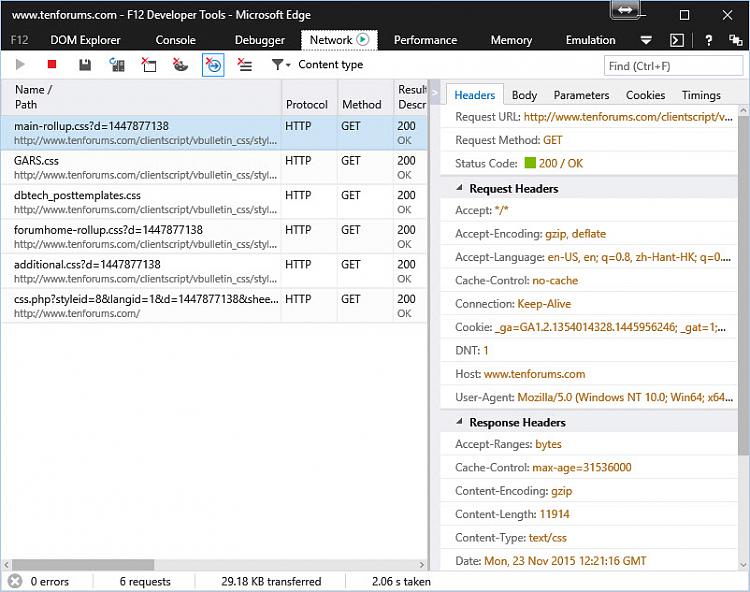Open the Parameters details tab
The height and width of the screenshot is (592, 750).
581,95
